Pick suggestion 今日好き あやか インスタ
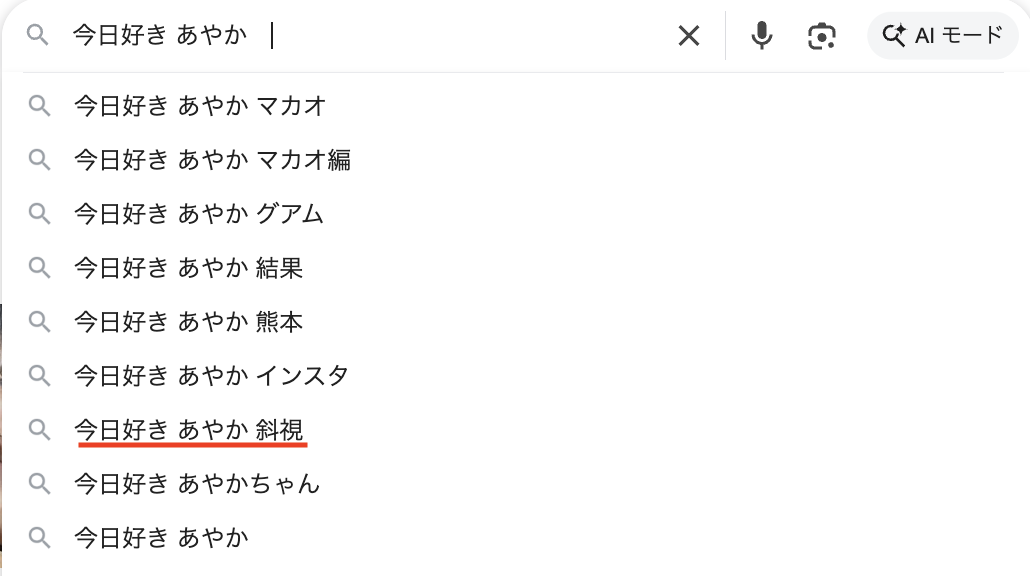This screenshot has height=576, width=1030. pos(211,376)
